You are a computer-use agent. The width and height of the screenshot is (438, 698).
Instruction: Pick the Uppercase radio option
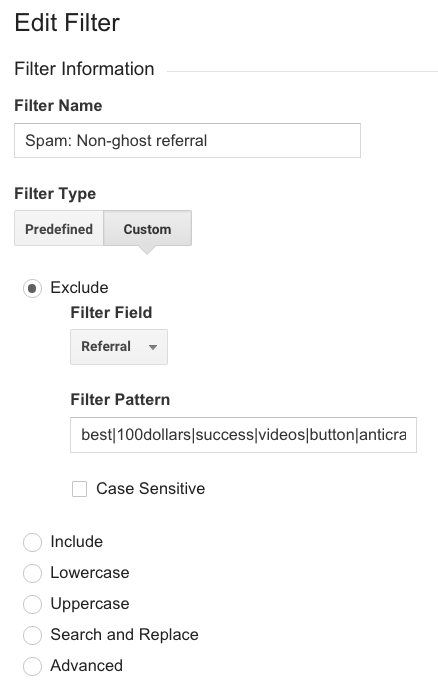32,604
